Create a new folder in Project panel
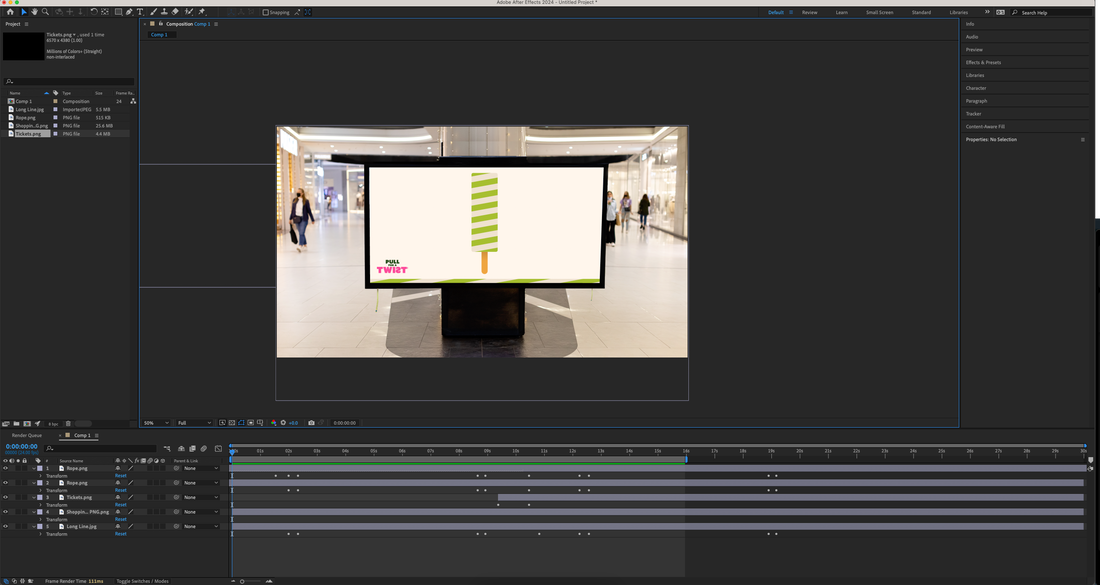This screenshot has height=585, width=1100. click(16, 423)
